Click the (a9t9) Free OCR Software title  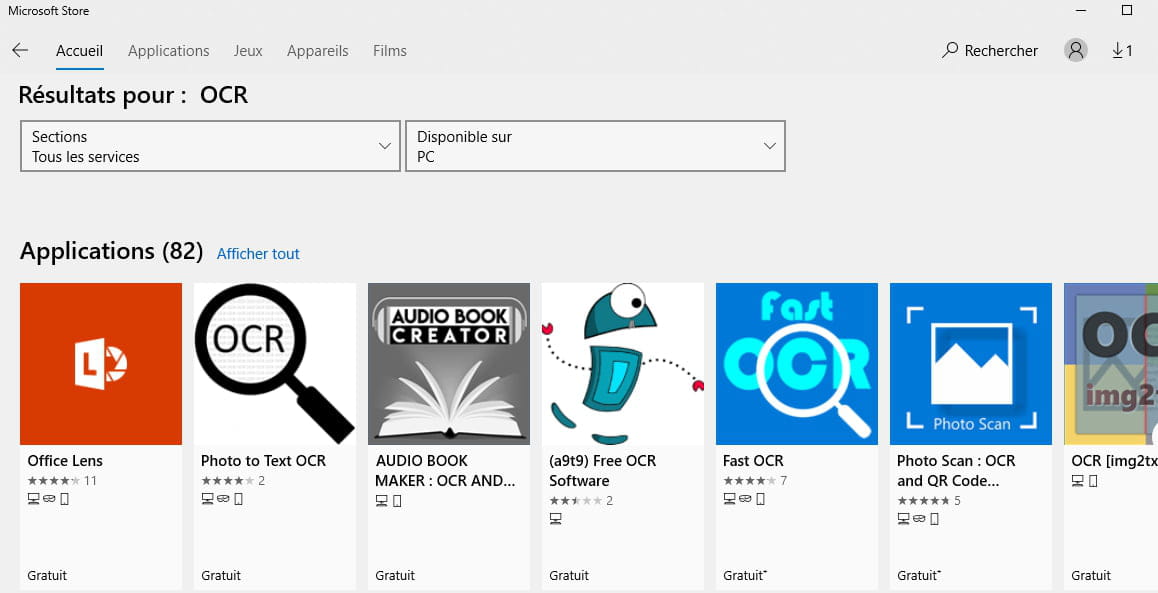click(x=603, y=470)
